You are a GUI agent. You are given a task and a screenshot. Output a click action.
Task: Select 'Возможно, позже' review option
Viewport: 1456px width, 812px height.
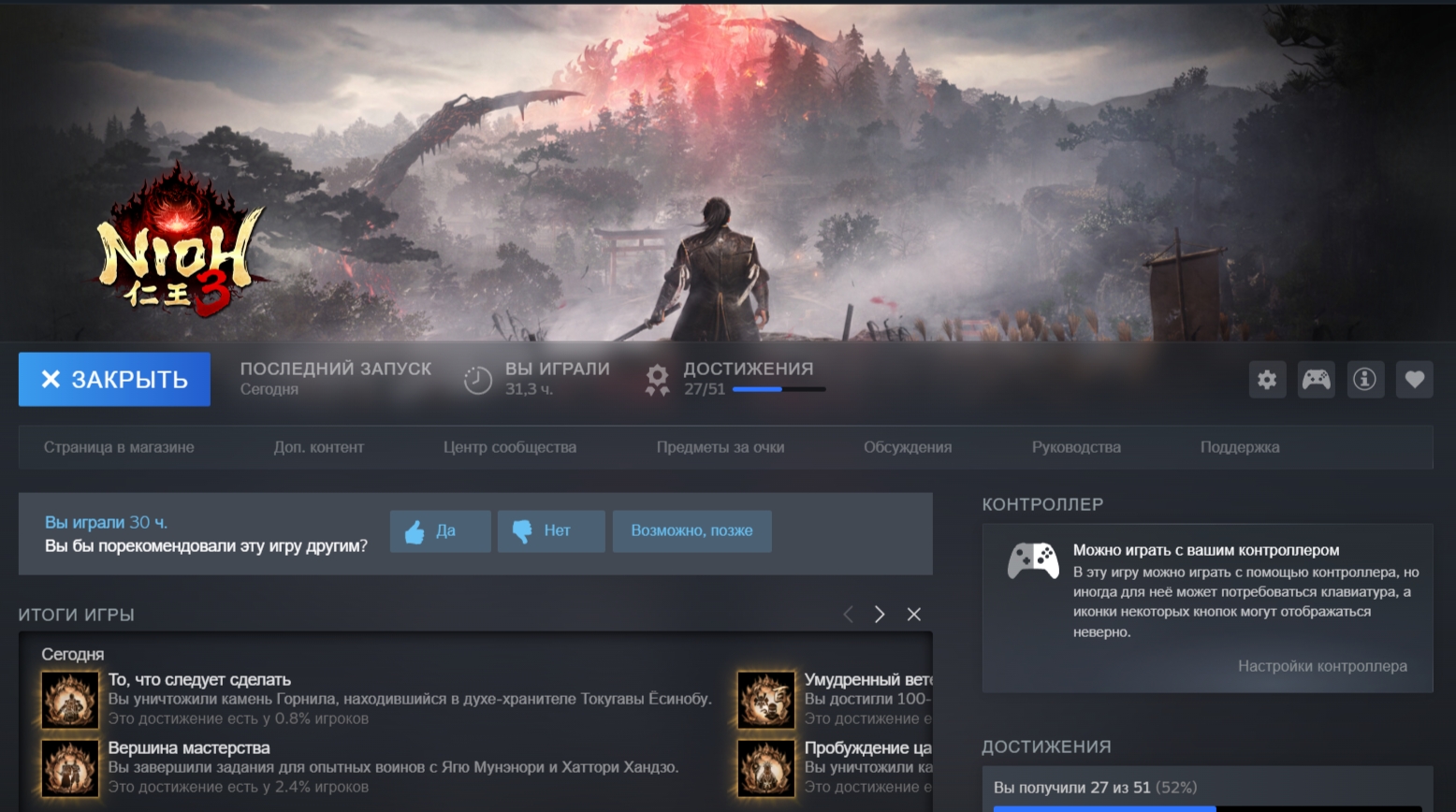point(692,531)
